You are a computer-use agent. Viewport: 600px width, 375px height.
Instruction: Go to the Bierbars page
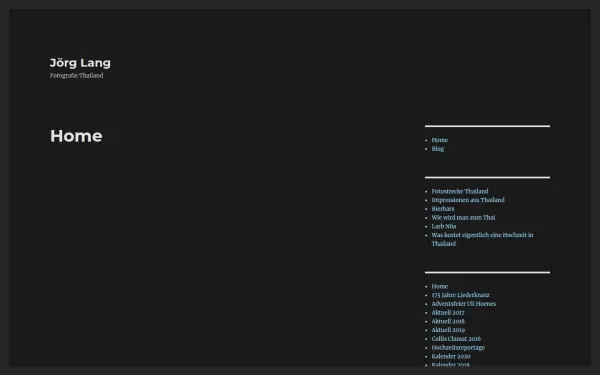pyautogui.click(x=443, y=209)
